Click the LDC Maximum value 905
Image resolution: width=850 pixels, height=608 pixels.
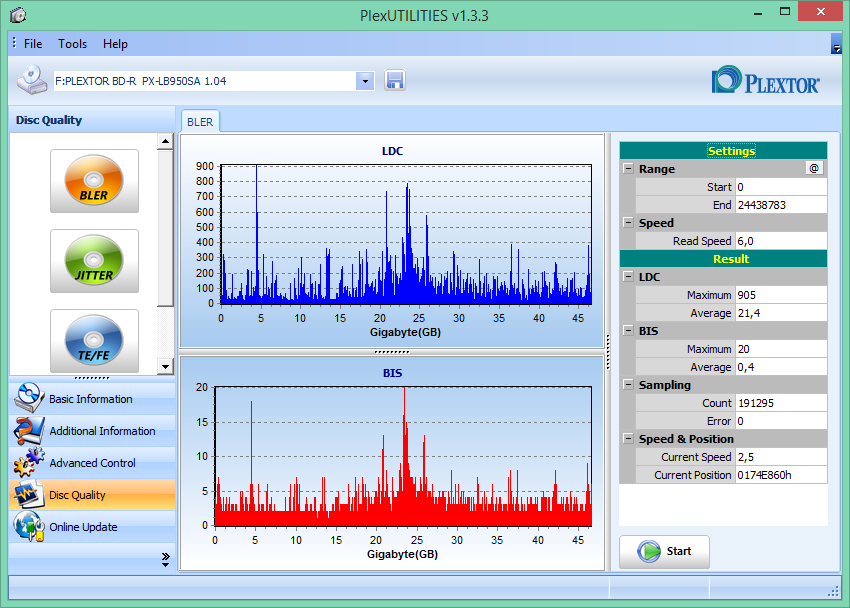(x=781, y=295)
